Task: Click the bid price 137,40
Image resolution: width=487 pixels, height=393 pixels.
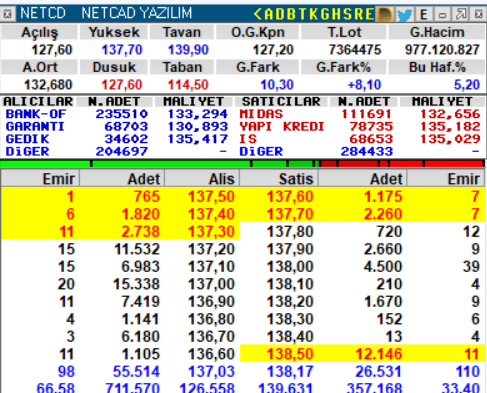Action: coord(211,214)
